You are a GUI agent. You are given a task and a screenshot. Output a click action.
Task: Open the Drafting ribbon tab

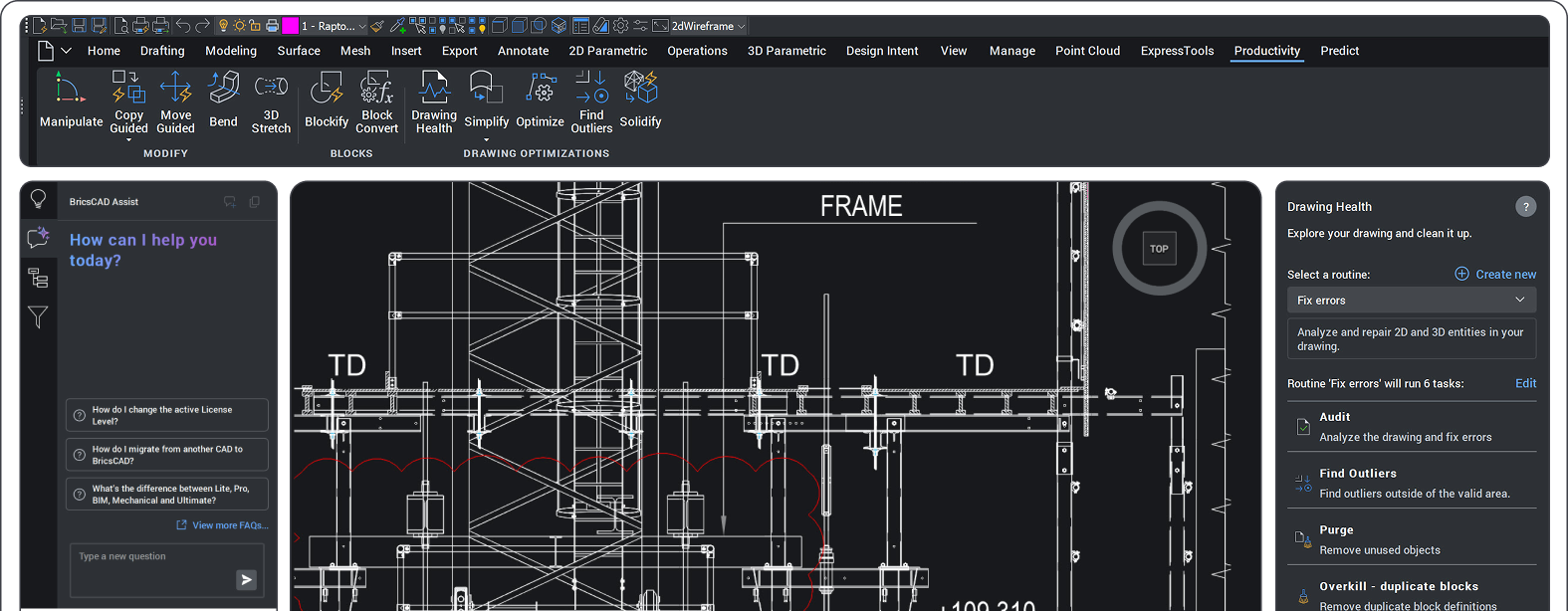pyautogui.click(x=162, y=51)
